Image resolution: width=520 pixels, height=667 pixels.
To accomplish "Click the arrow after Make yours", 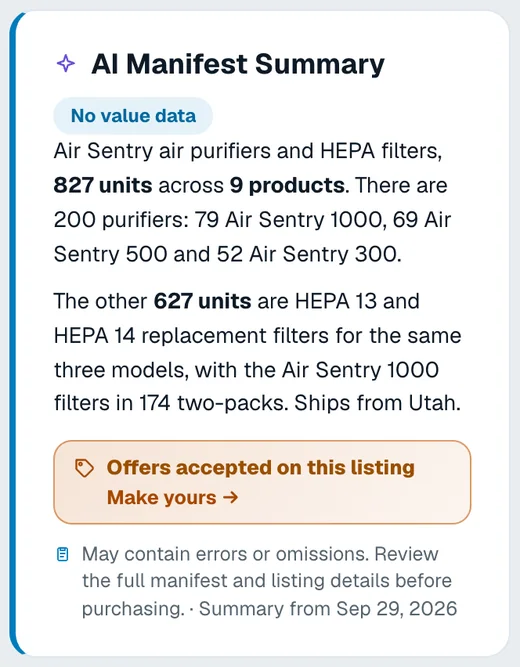I will [x=231, y=497].
